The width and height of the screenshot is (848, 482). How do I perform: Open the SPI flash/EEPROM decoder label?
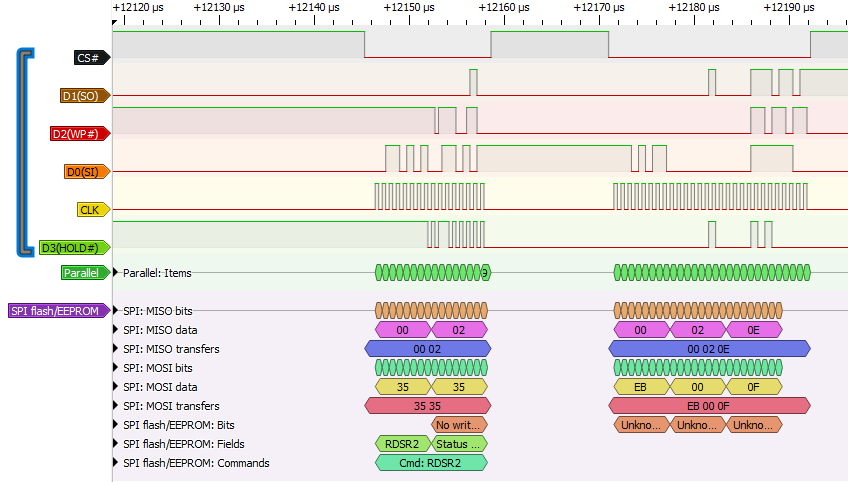59,311
